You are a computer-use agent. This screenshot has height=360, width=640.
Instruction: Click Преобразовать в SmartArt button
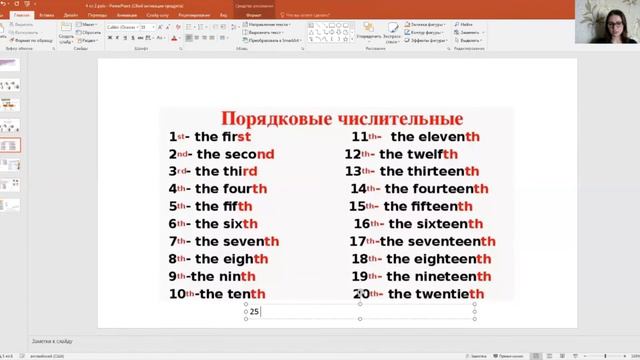(x=272, y=40)
